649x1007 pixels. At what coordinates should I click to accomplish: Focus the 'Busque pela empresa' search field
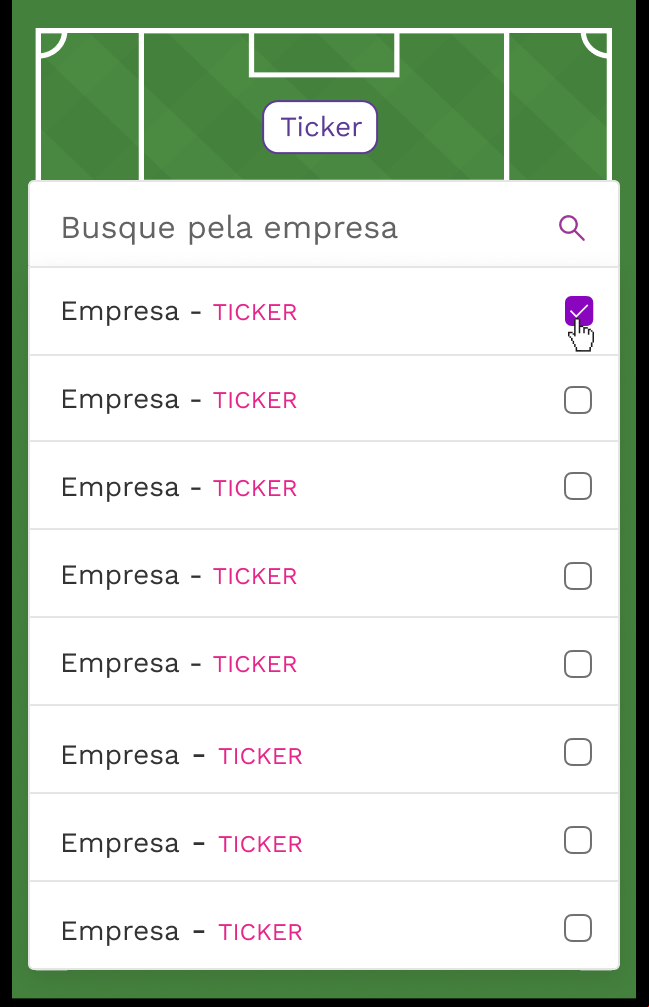coord(324,225)
